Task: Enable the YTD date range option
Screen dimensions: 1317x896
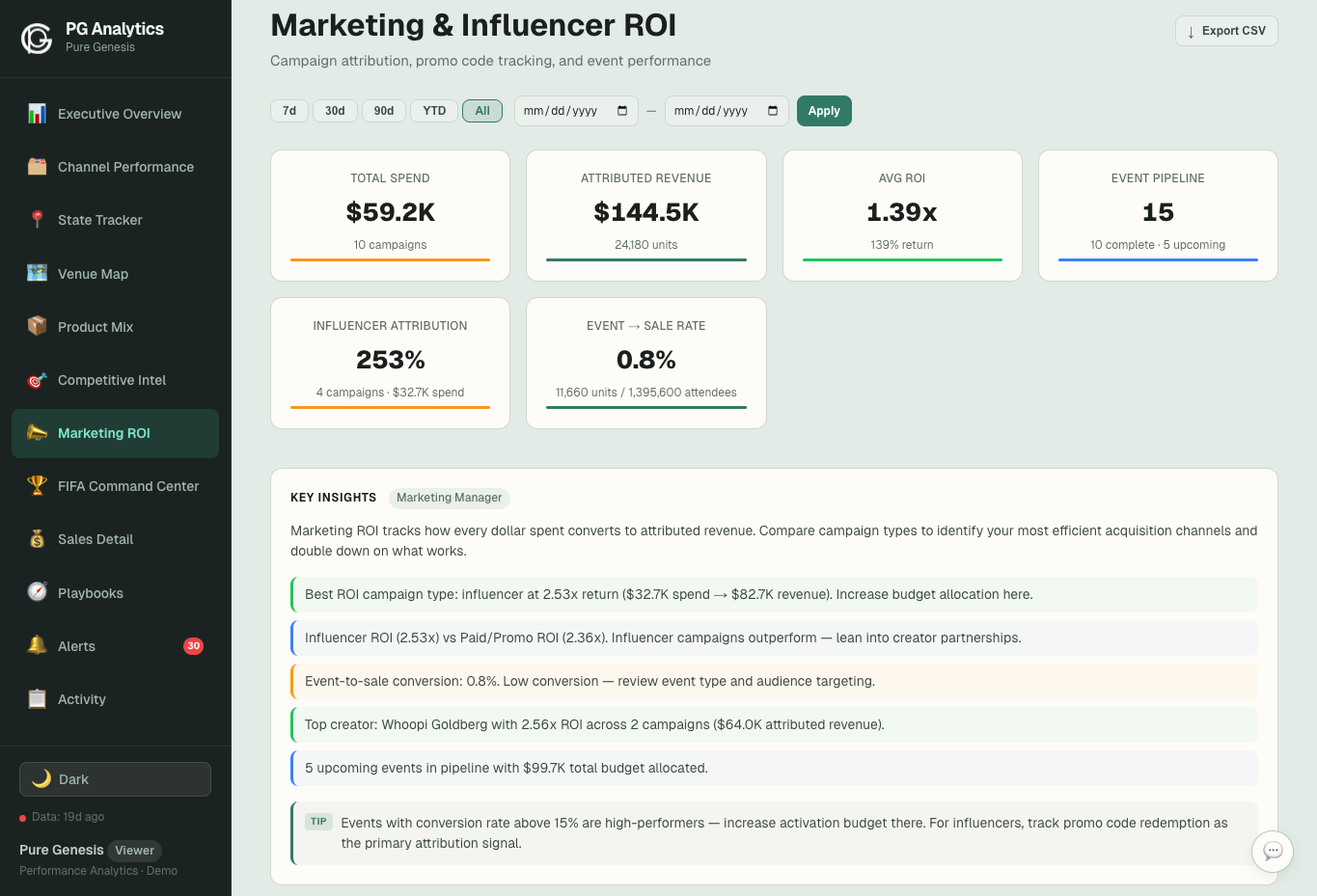Action: pos(433,110)
